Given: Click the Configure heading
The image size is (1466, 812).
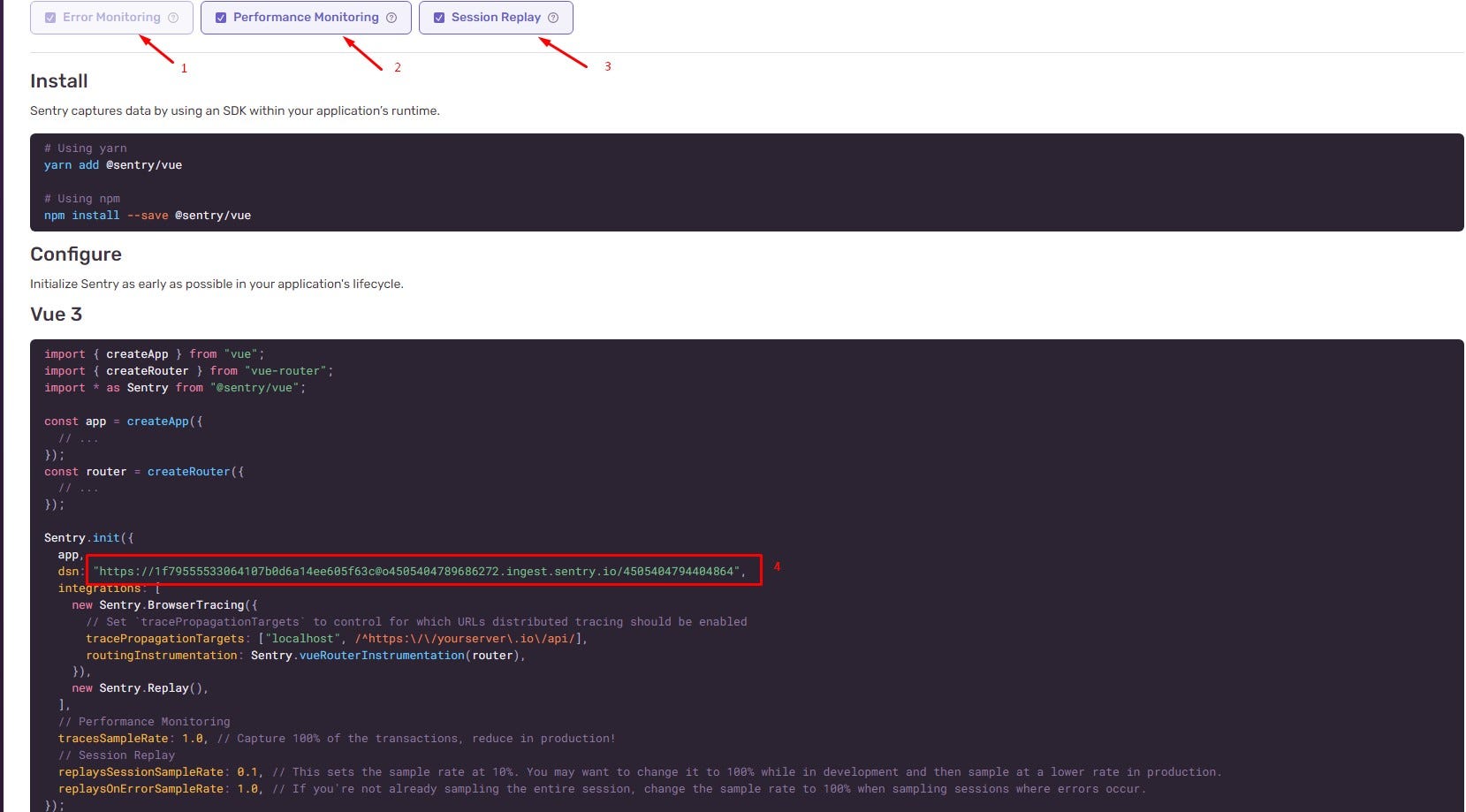Looking at the screenshot, I should 76,254.
